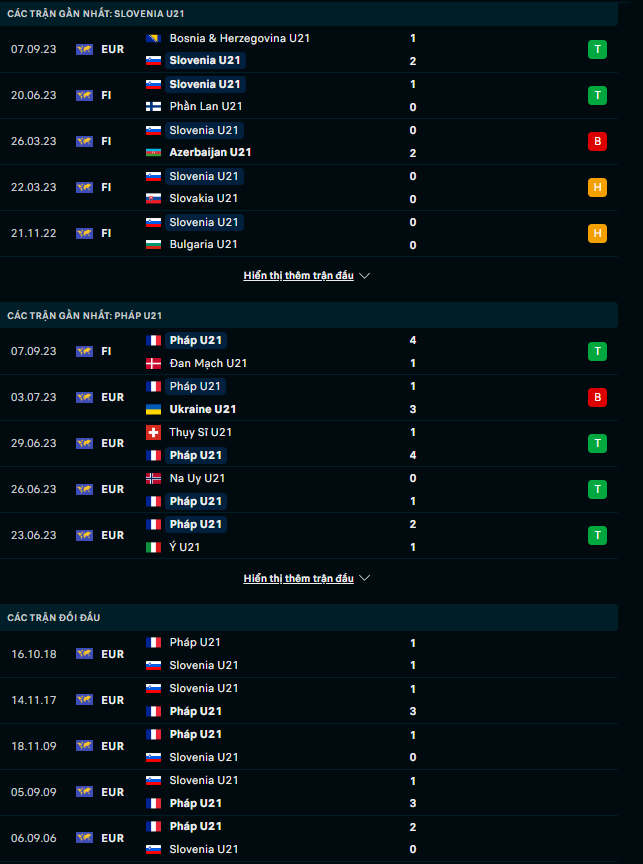Expand more Pháp U21 matches via chevron
This screenshot has width=643, height=864.
coord(365,579)
